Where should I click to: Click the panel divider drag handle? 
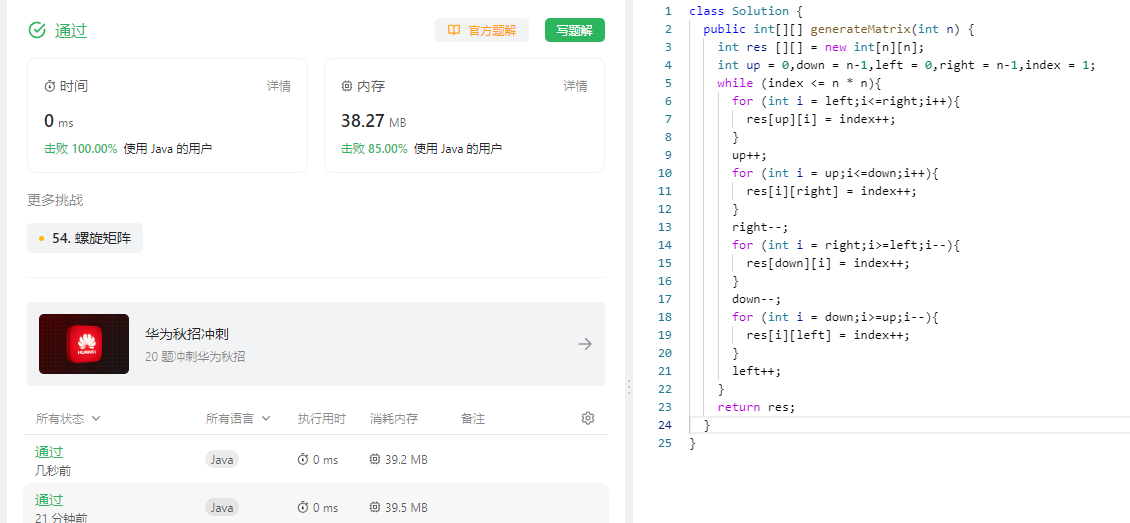pos(628,387)
